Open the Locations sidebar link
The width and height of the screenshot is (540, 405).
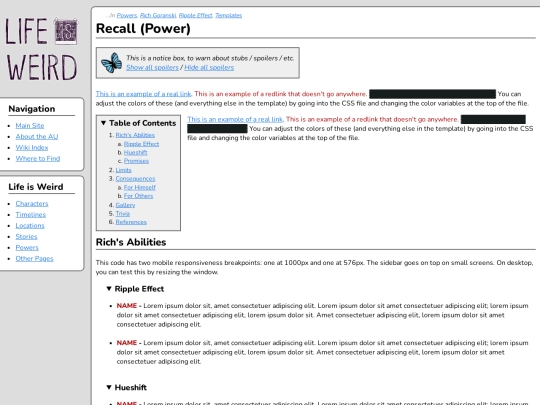coord(30,226)
